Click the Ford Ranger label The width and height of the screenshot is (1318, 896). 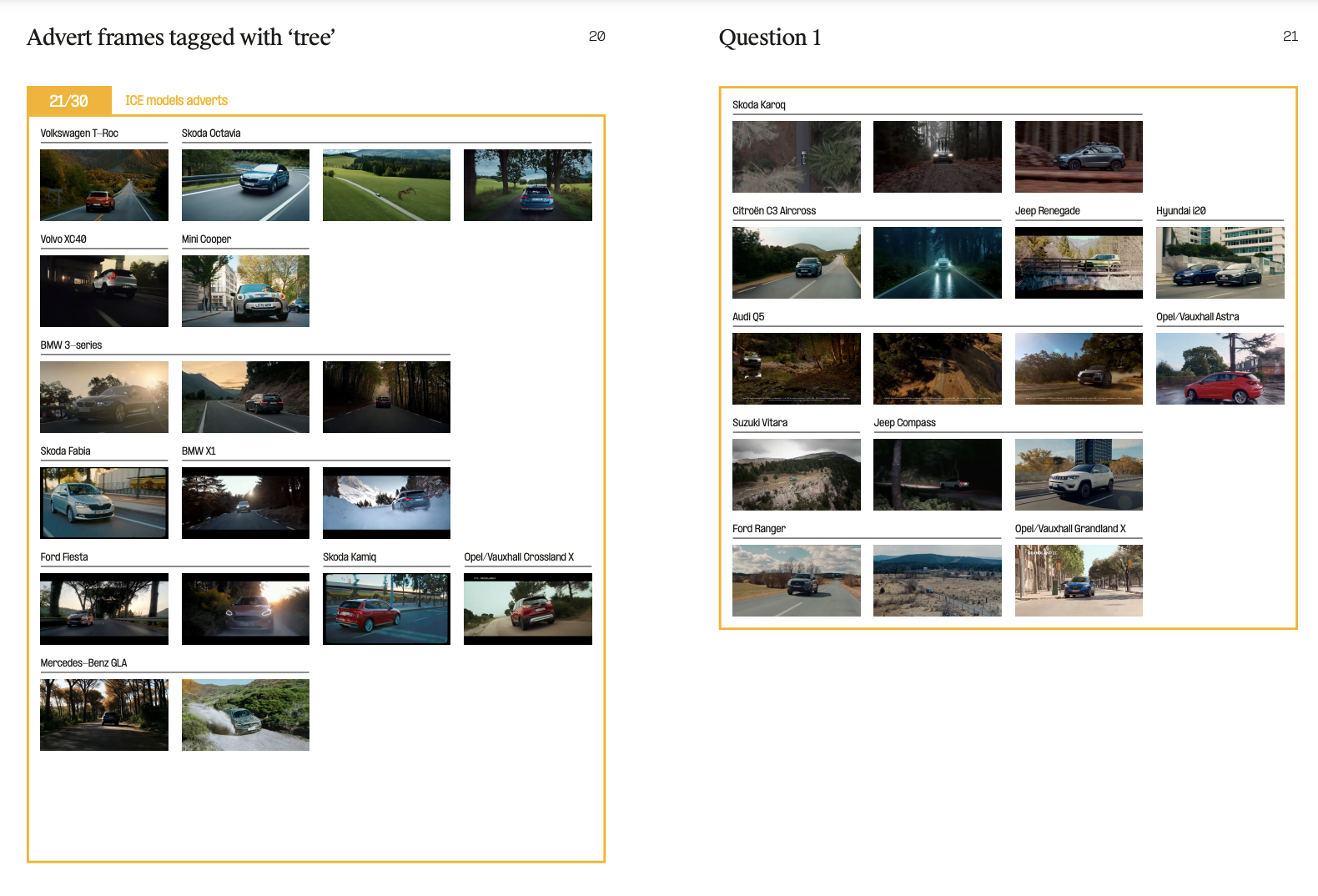(x=759, y=529)
